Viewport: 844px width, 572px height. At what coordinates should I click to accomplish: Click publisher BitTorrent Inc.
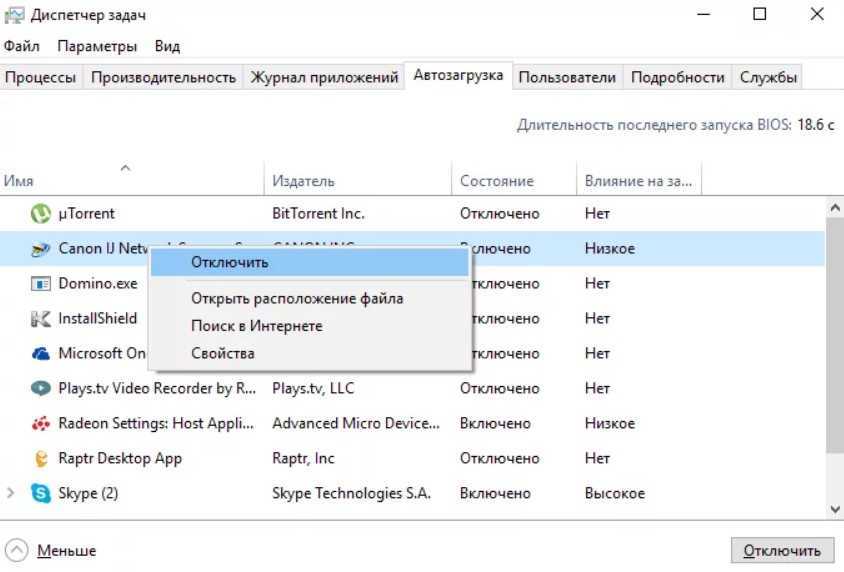(318, 214)
